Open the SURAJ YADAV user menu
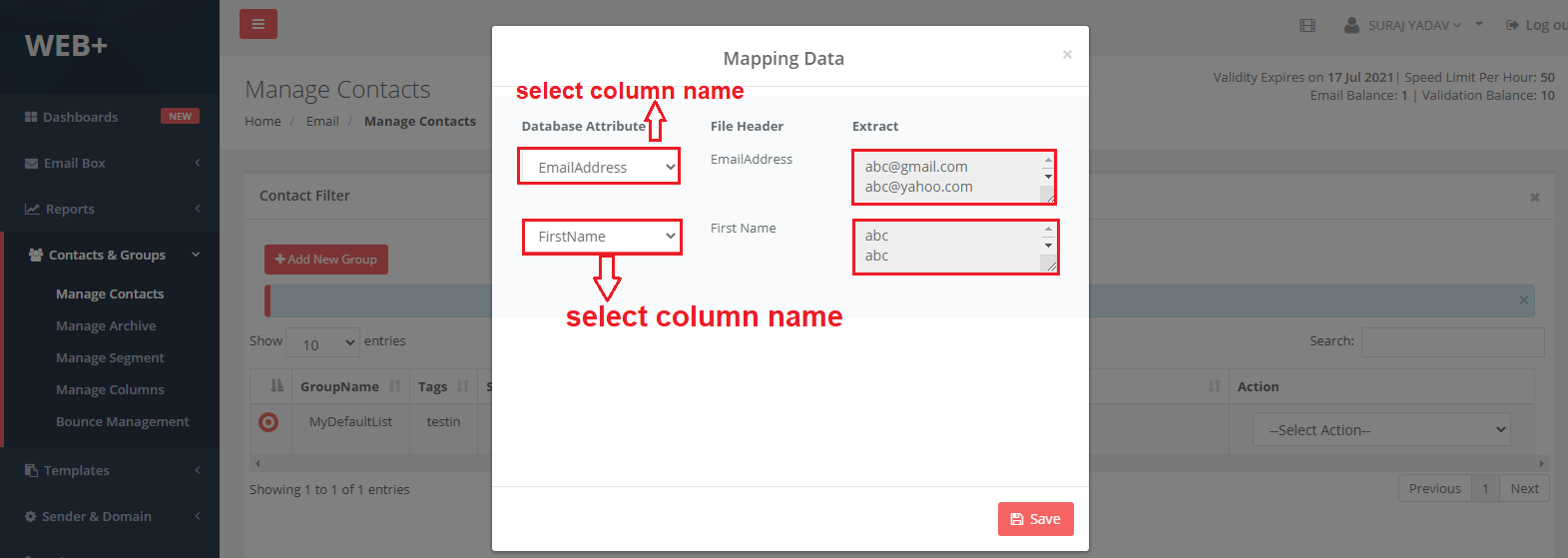Viewport: 1568px width, 558px height. [1405, 25]
